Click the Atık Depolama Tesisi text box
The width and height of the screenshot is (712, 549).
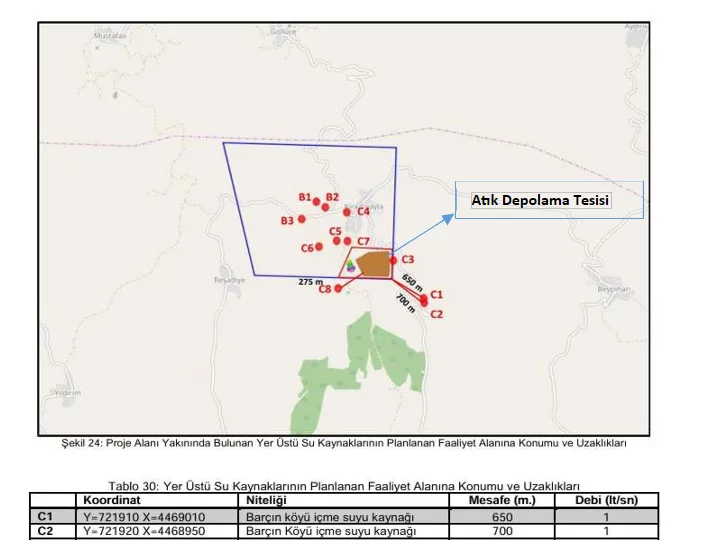pyautogui.click(x=541, y=201)
